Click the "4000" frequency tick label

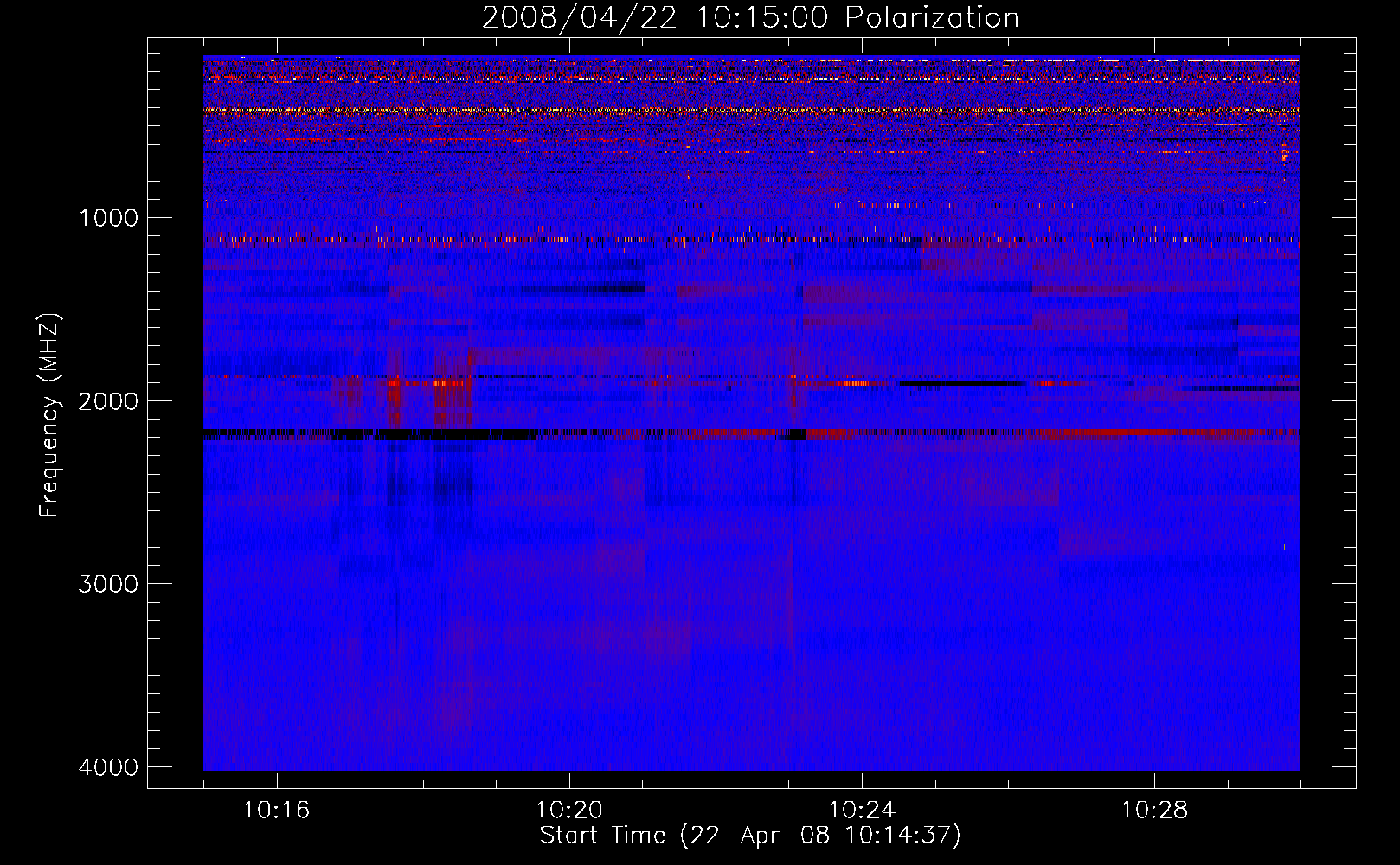[x=108, y=767]
